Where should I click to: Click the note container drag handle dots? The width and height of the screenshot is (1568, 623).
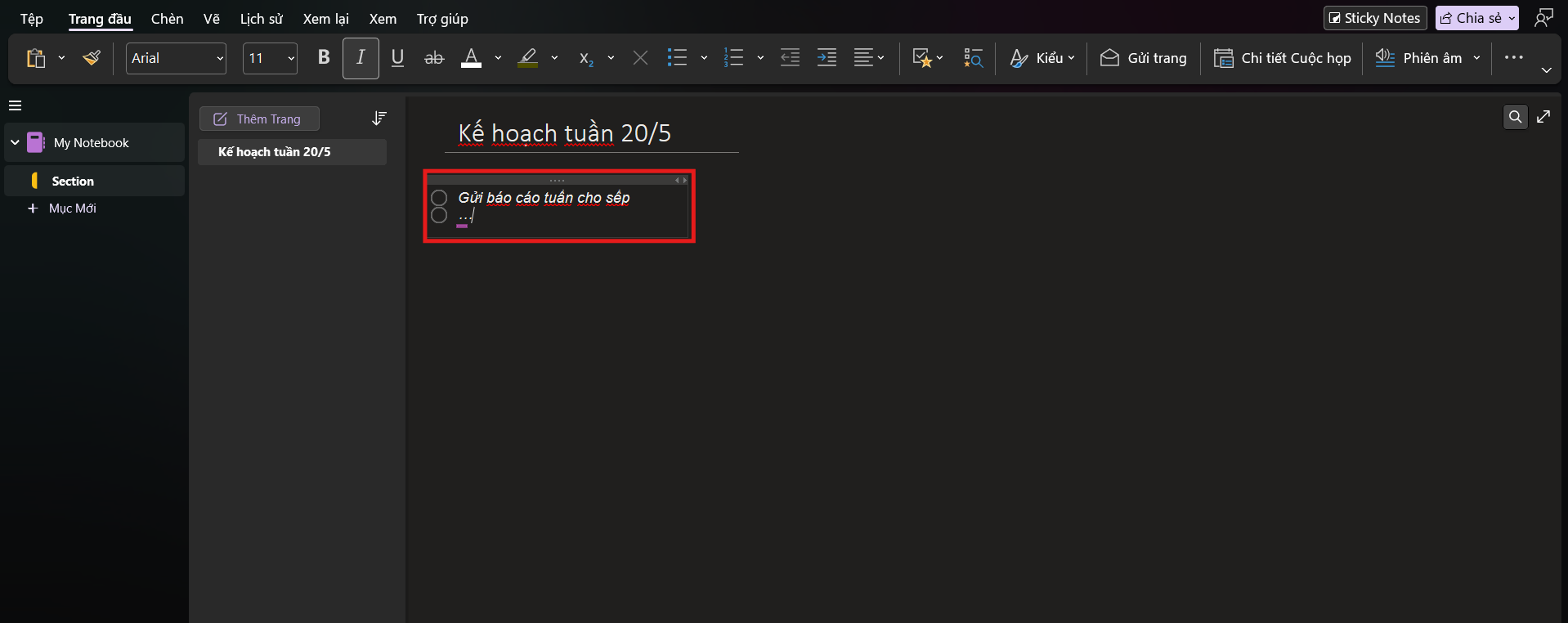[x=557, y=180]
